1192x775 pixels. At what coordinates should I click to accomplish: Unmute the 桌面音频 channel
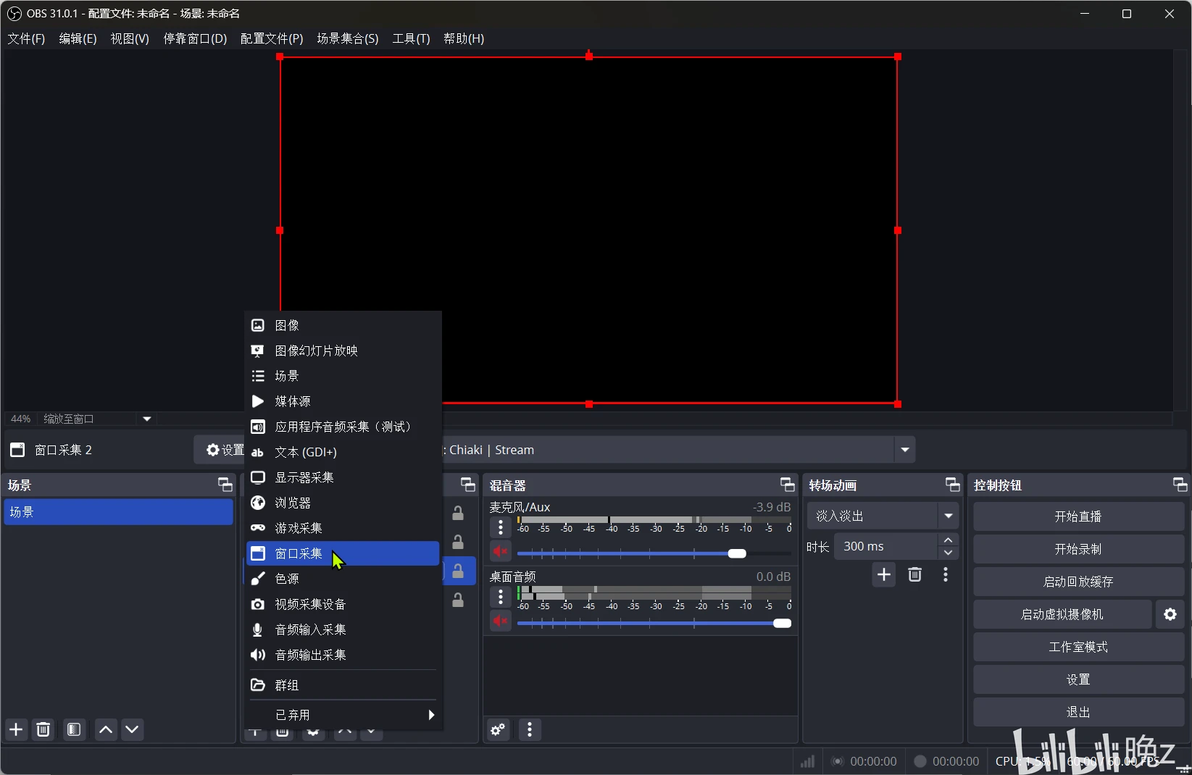point(500,621)
